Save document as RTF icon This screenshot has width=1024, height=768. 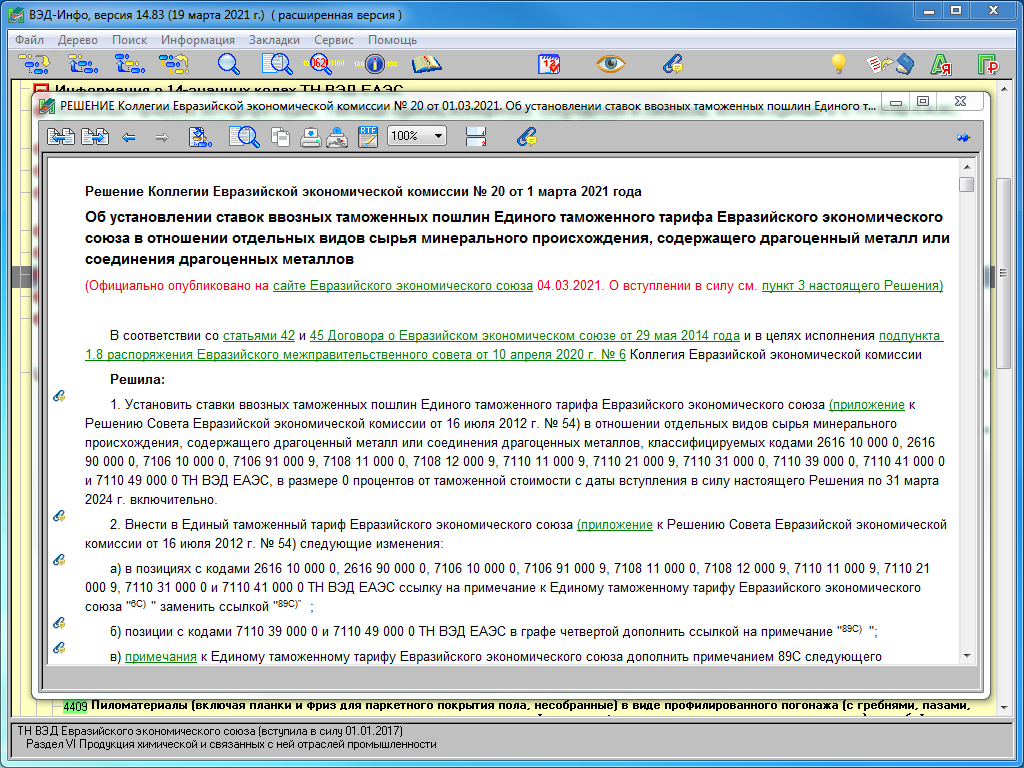(368, 137)
